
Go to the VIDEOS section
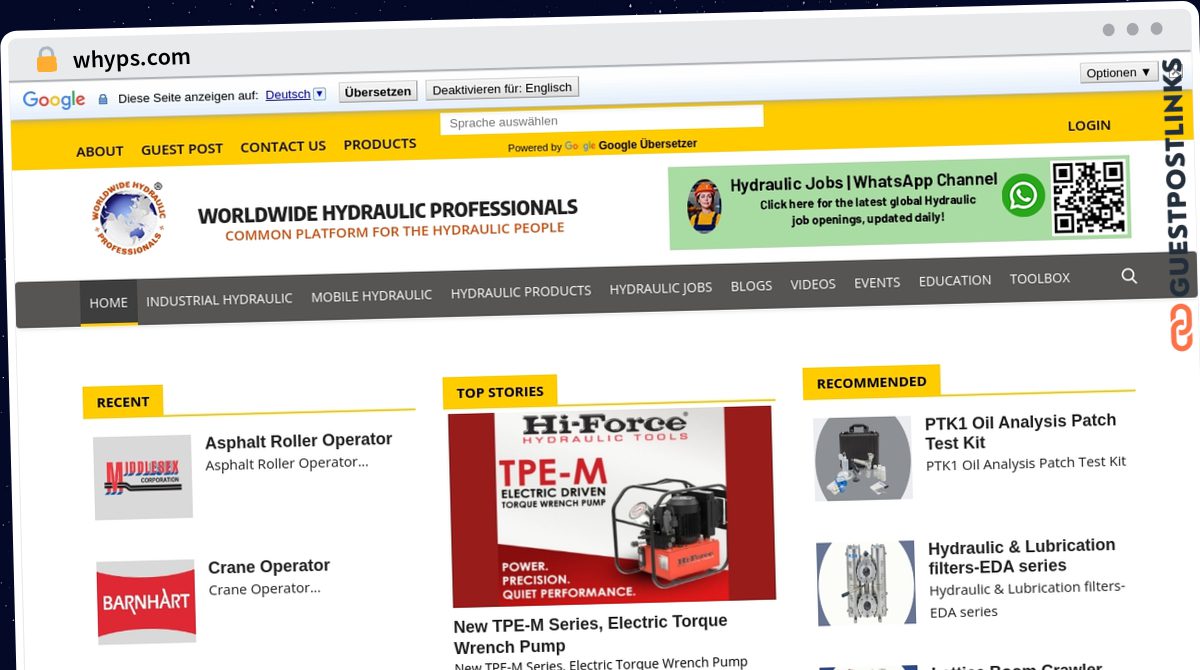click(813, 284)
